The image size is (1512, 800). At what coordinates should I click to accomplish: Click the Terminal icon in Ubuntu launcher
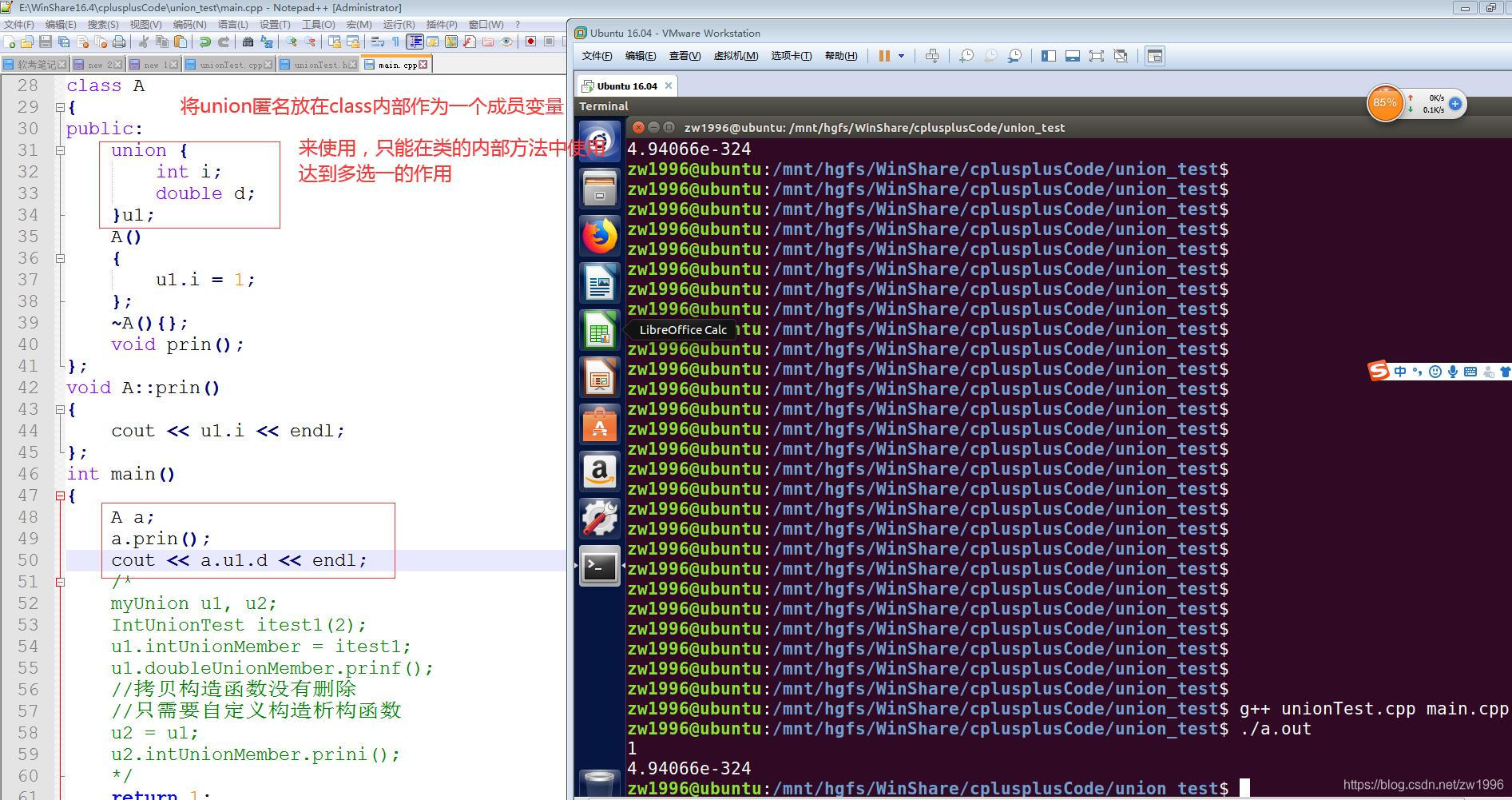[600, 567]
